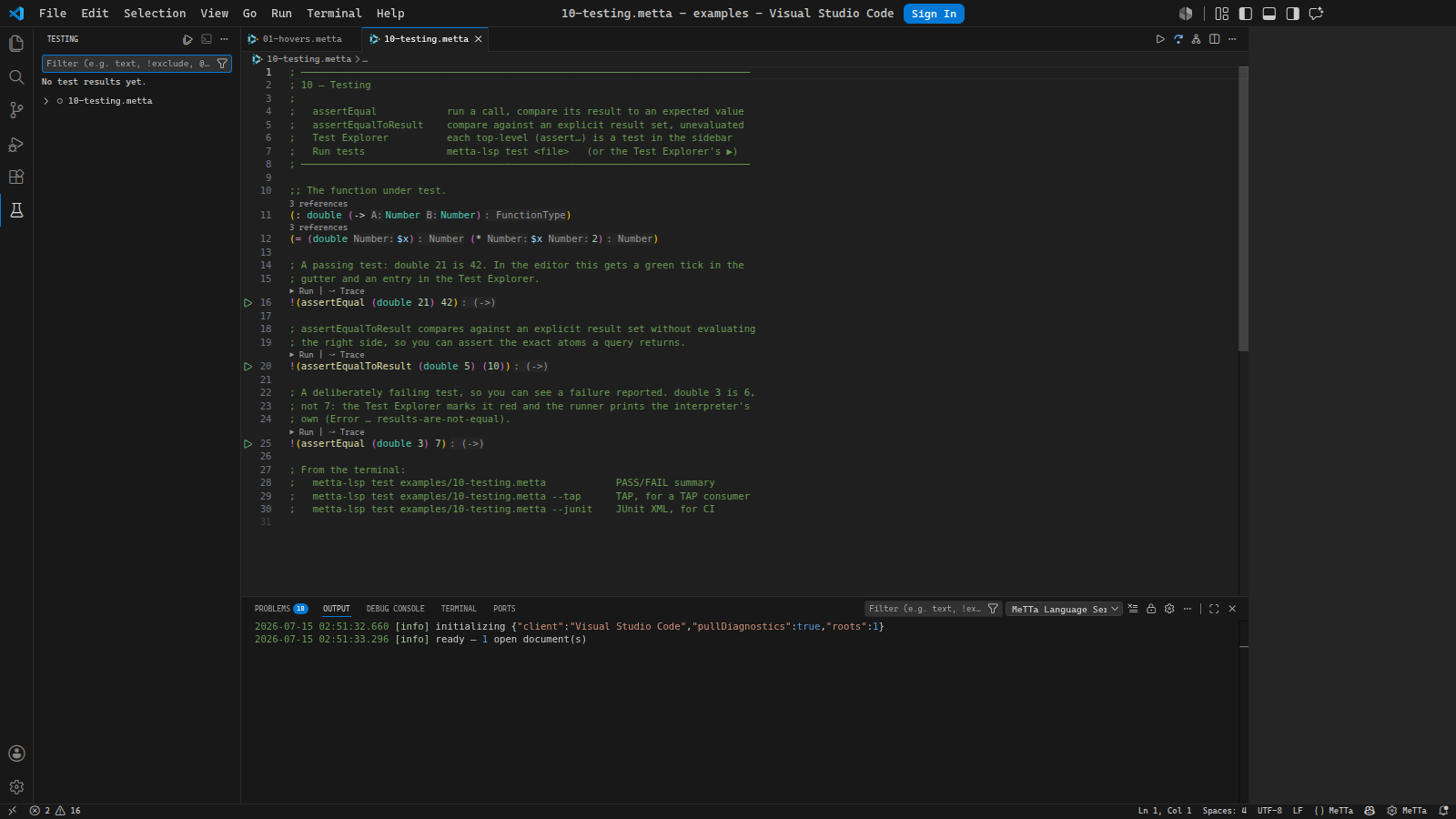Click the tree-hierarchy icon in editor title

[1197, 39]
